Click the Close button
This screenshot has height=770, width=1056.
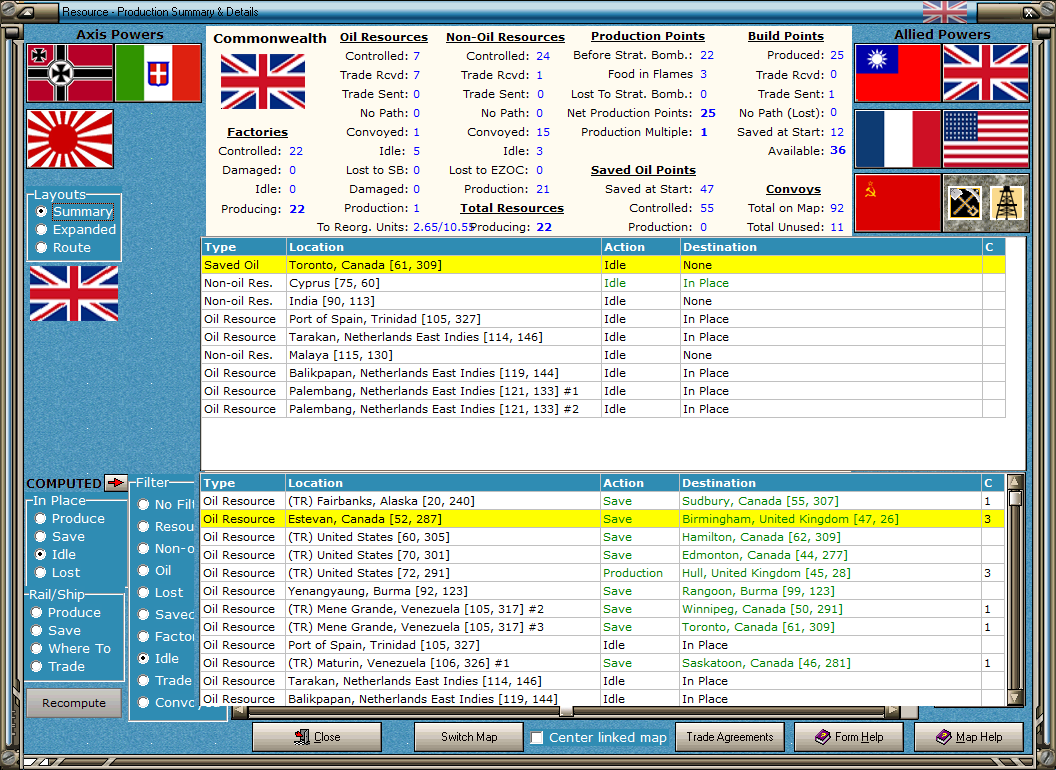pos(317,737)
